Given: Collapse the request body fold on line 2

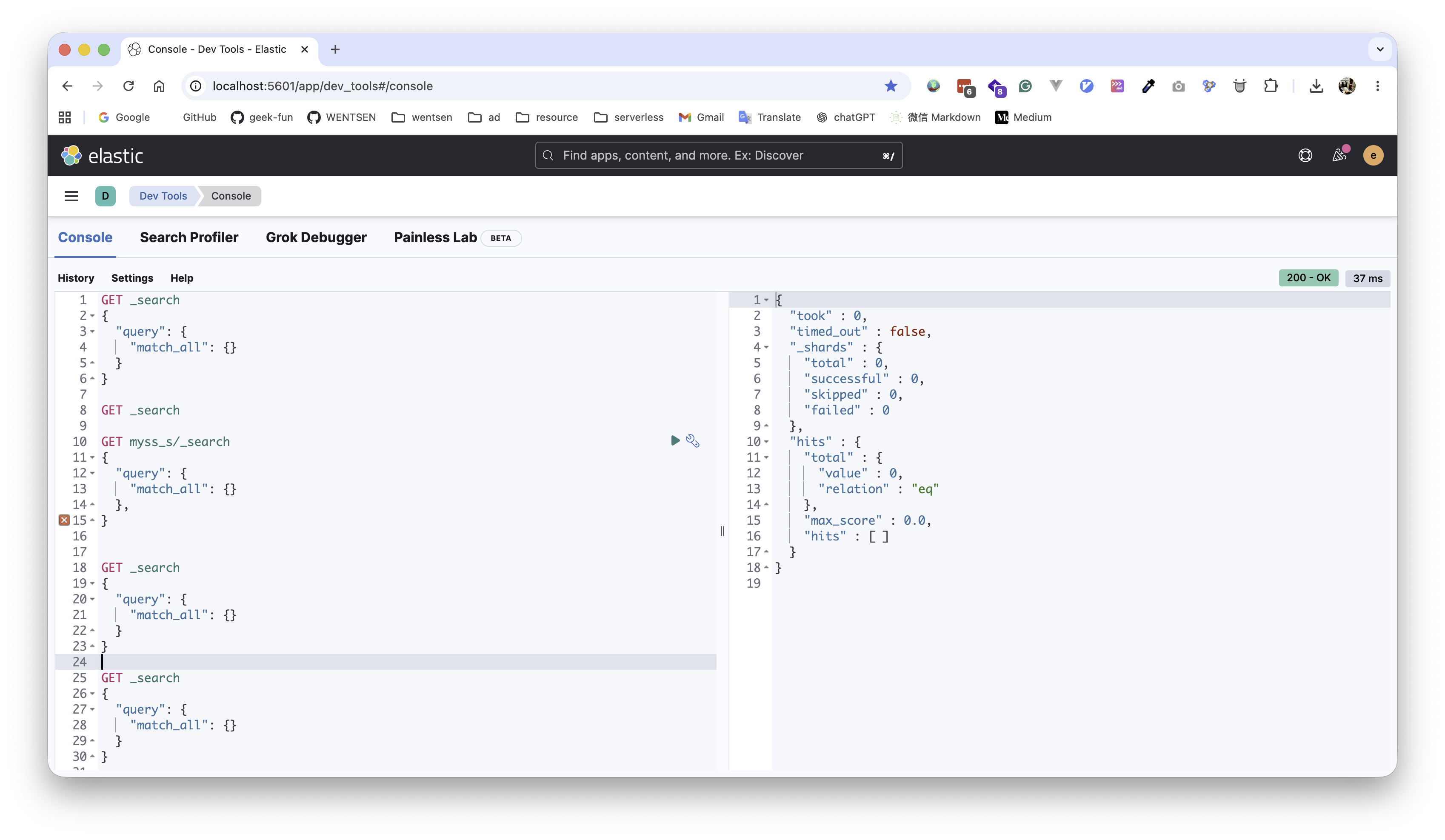Looking at the screenshot, I should (92, 316).
